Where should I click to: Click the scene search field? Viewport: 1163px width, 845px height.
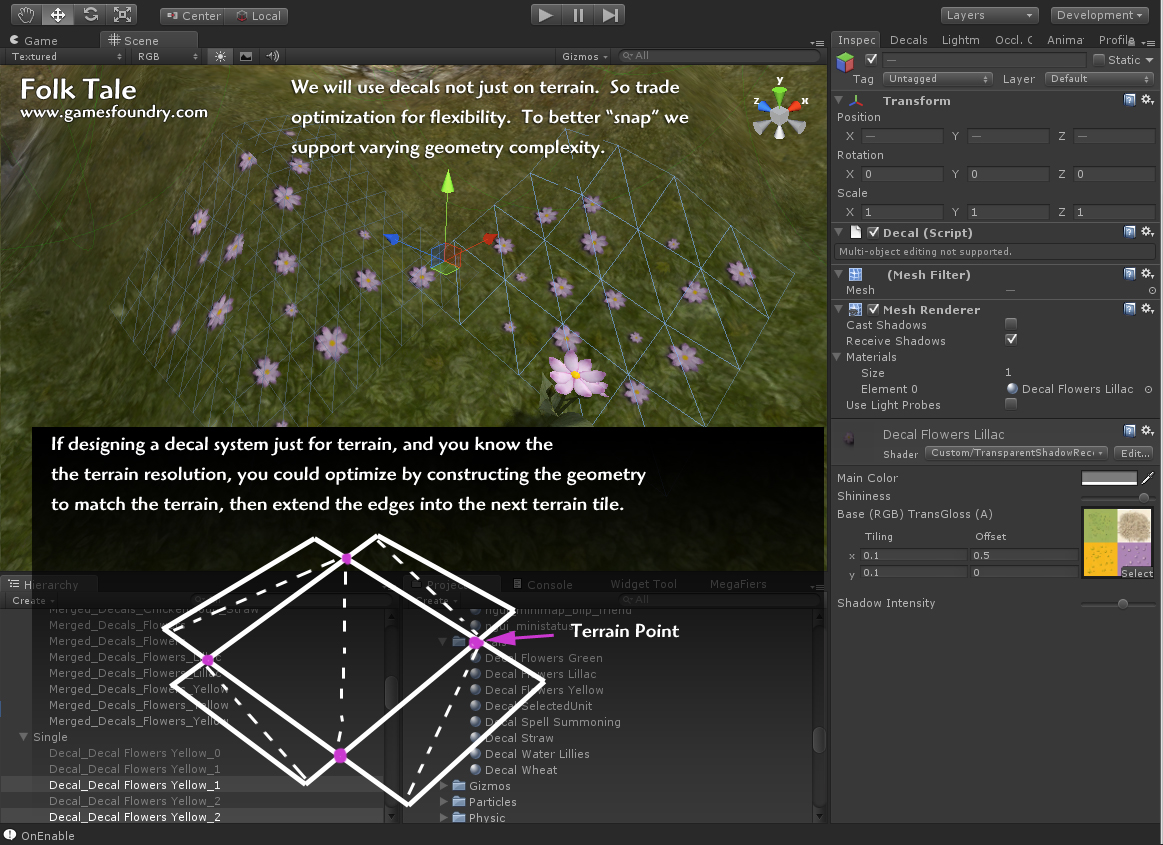tap(718, 56)
